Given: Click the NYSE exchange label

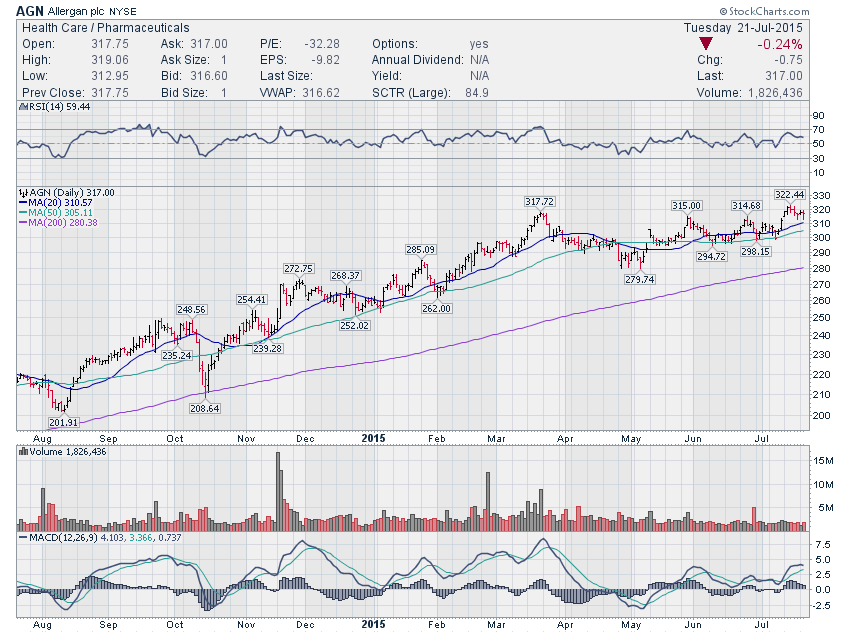Looking at the screenshot, I should click(123, 11).
